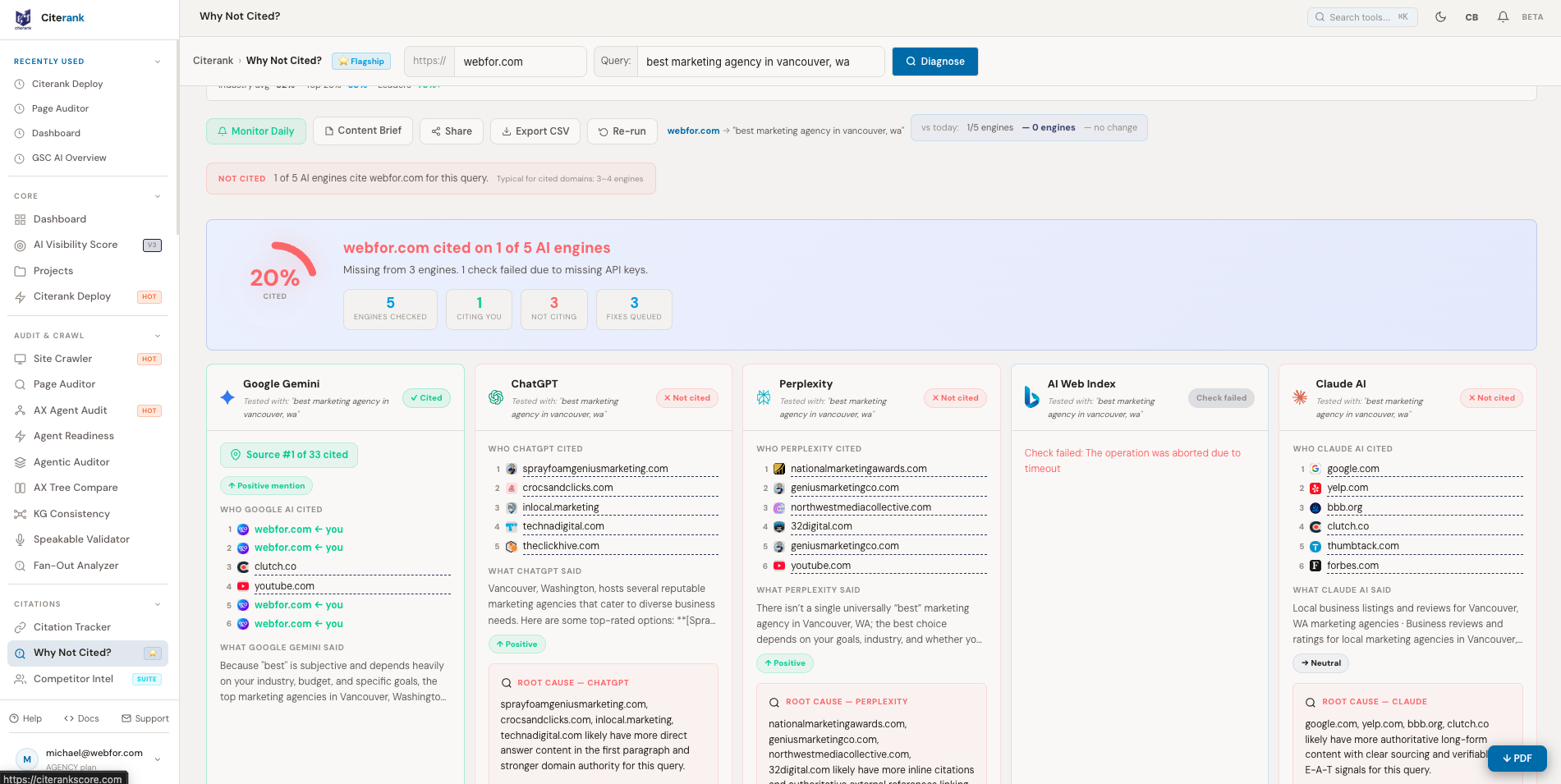Click the ChatGPT engine icon
The width and height of the screenshot is (1561, 784).
point(496,397)
